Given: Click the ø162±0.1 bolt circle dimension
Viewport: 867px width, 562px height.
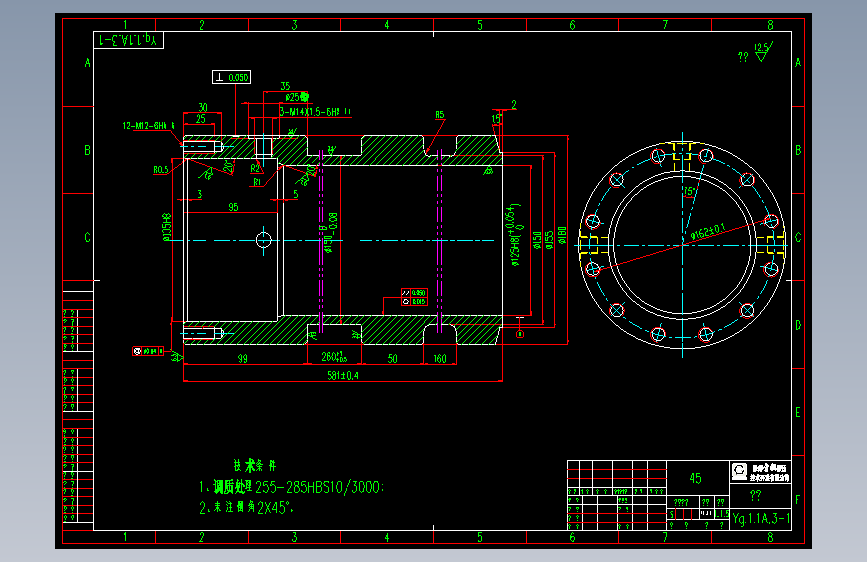Looking at the screenshot, I should coord(708,232).
